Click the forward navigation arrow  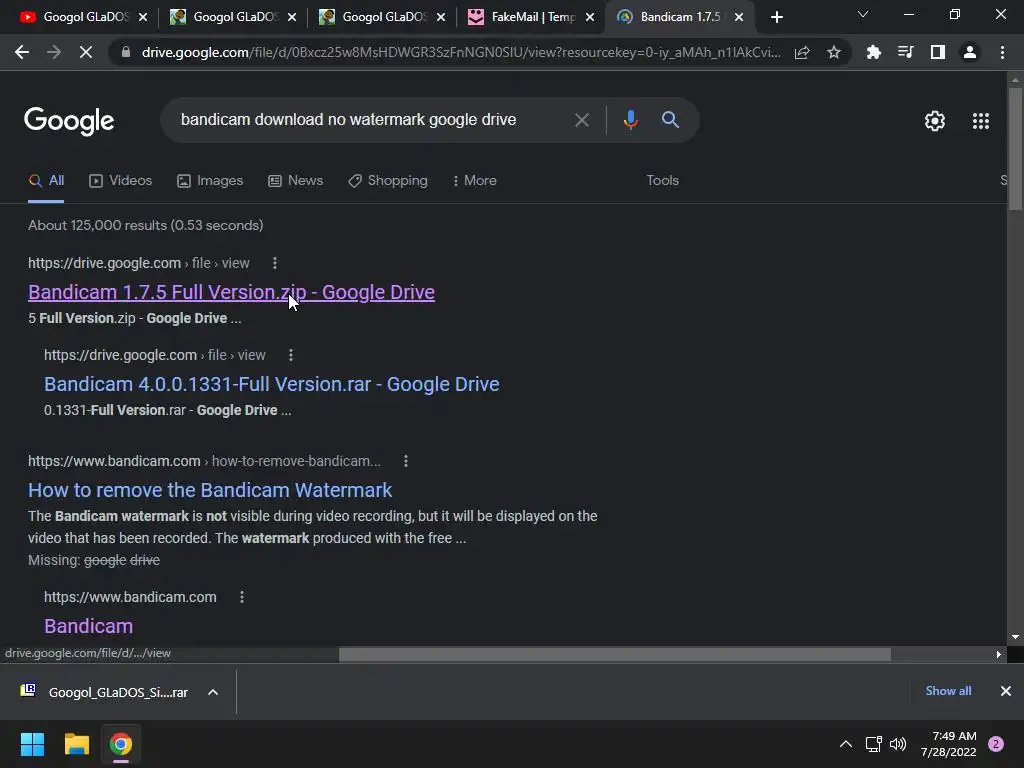(x=54, y=52)
